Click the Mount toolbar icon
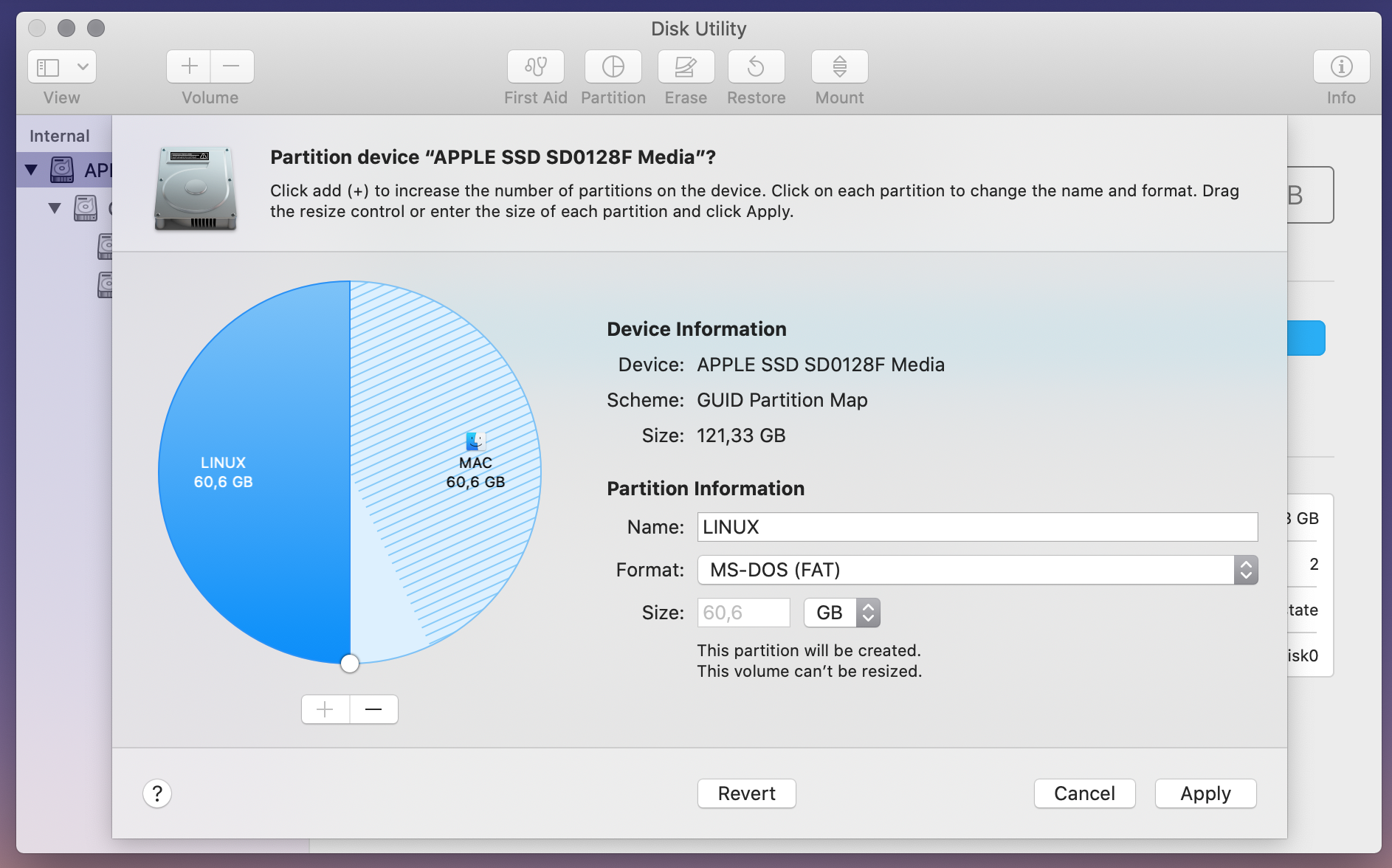This screenshot has width=1392, height=868. point(840,67)
